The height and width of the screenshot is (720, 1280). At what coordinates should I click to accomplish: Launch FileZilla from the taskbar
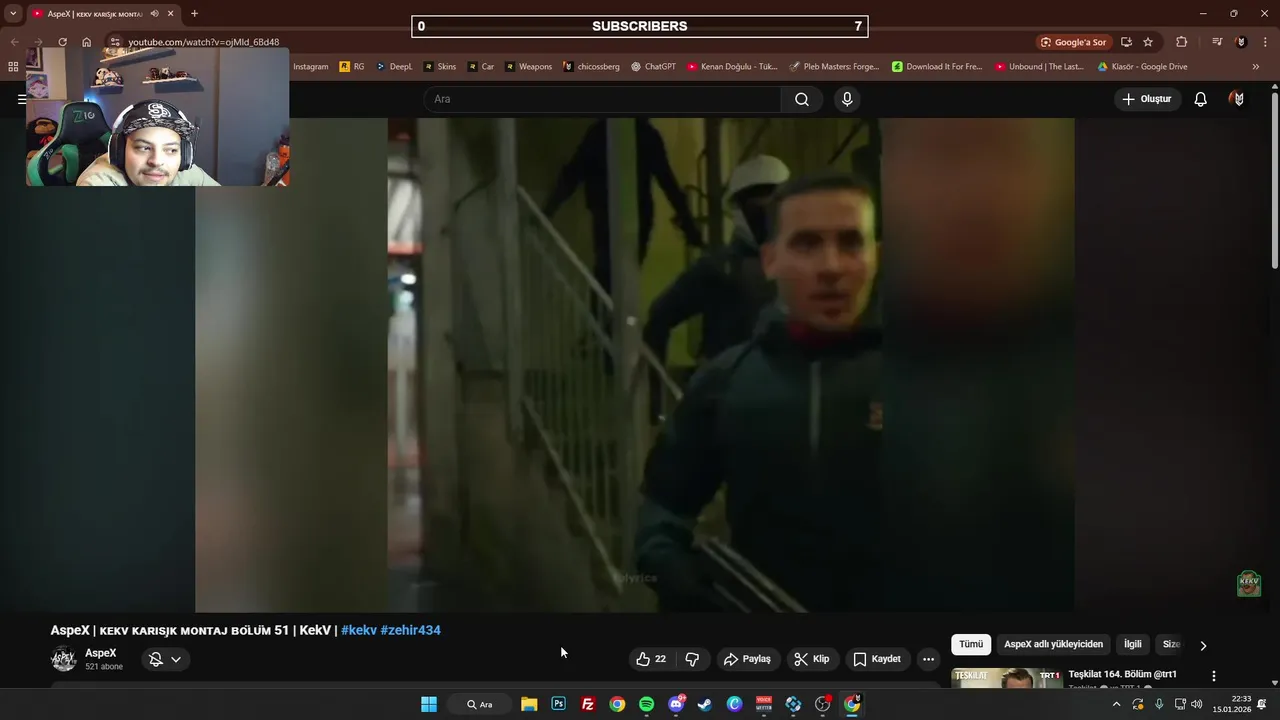click(588, 704)
